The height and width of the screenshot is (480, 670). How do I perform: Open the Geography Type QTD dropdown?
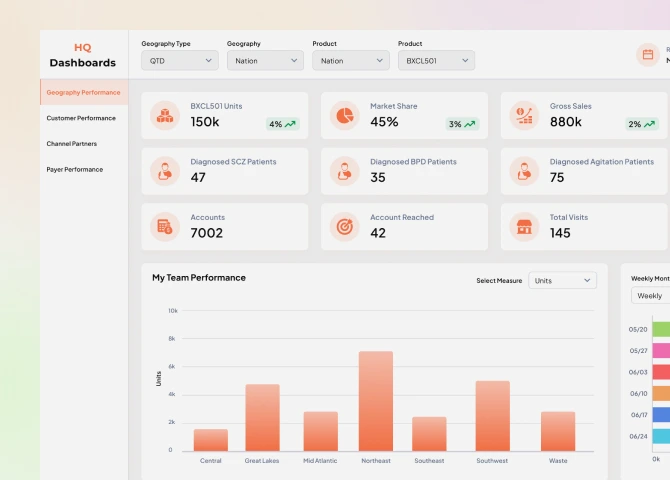(180, 61)
